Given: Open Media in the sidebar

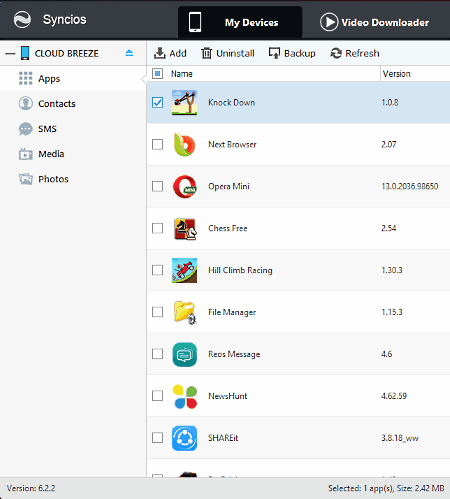Looking at the screenshot, I should point(73,154).
